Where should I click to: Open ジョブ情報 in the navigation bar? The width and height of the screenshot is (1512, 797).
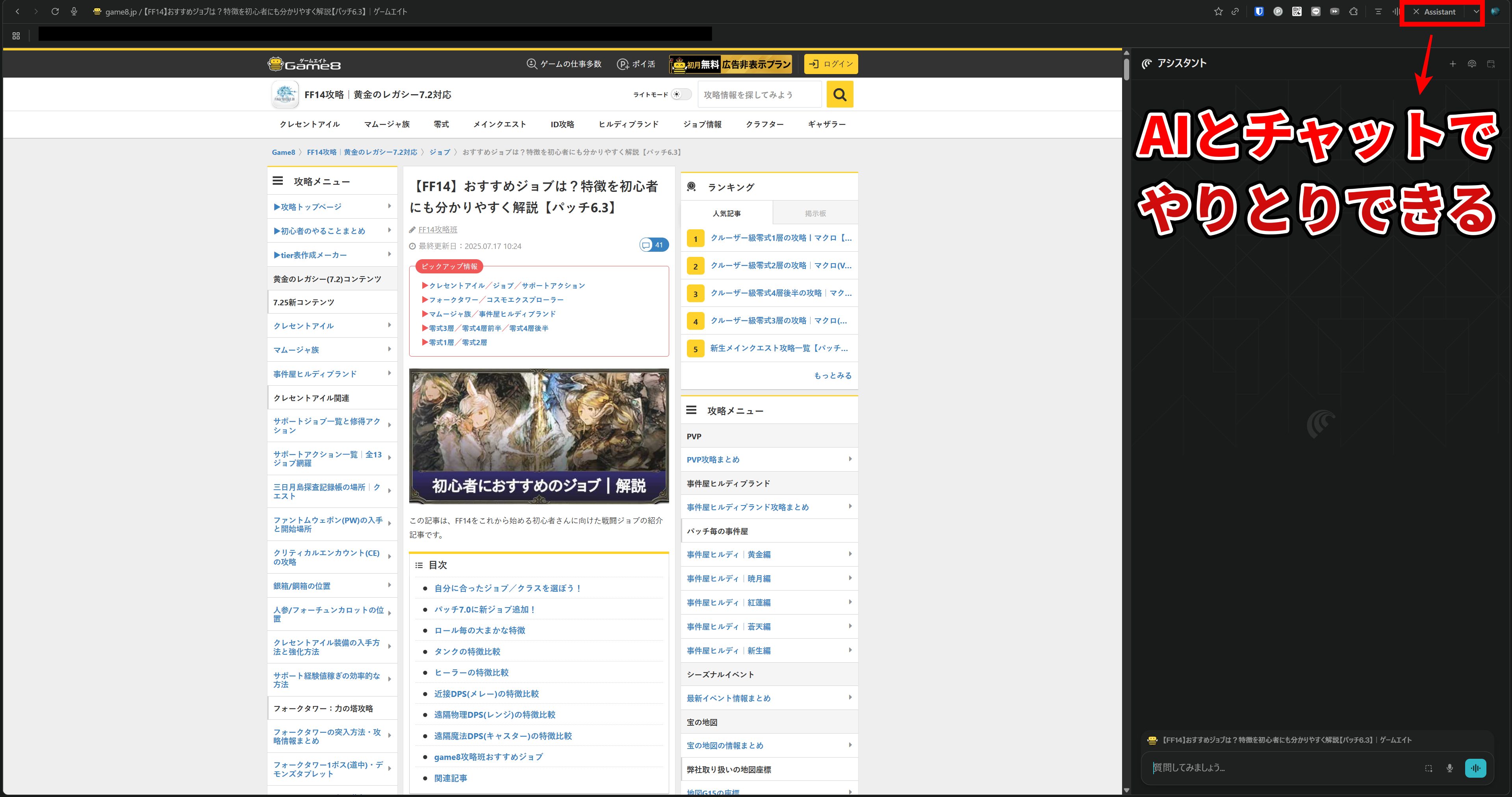pos(702,124)
